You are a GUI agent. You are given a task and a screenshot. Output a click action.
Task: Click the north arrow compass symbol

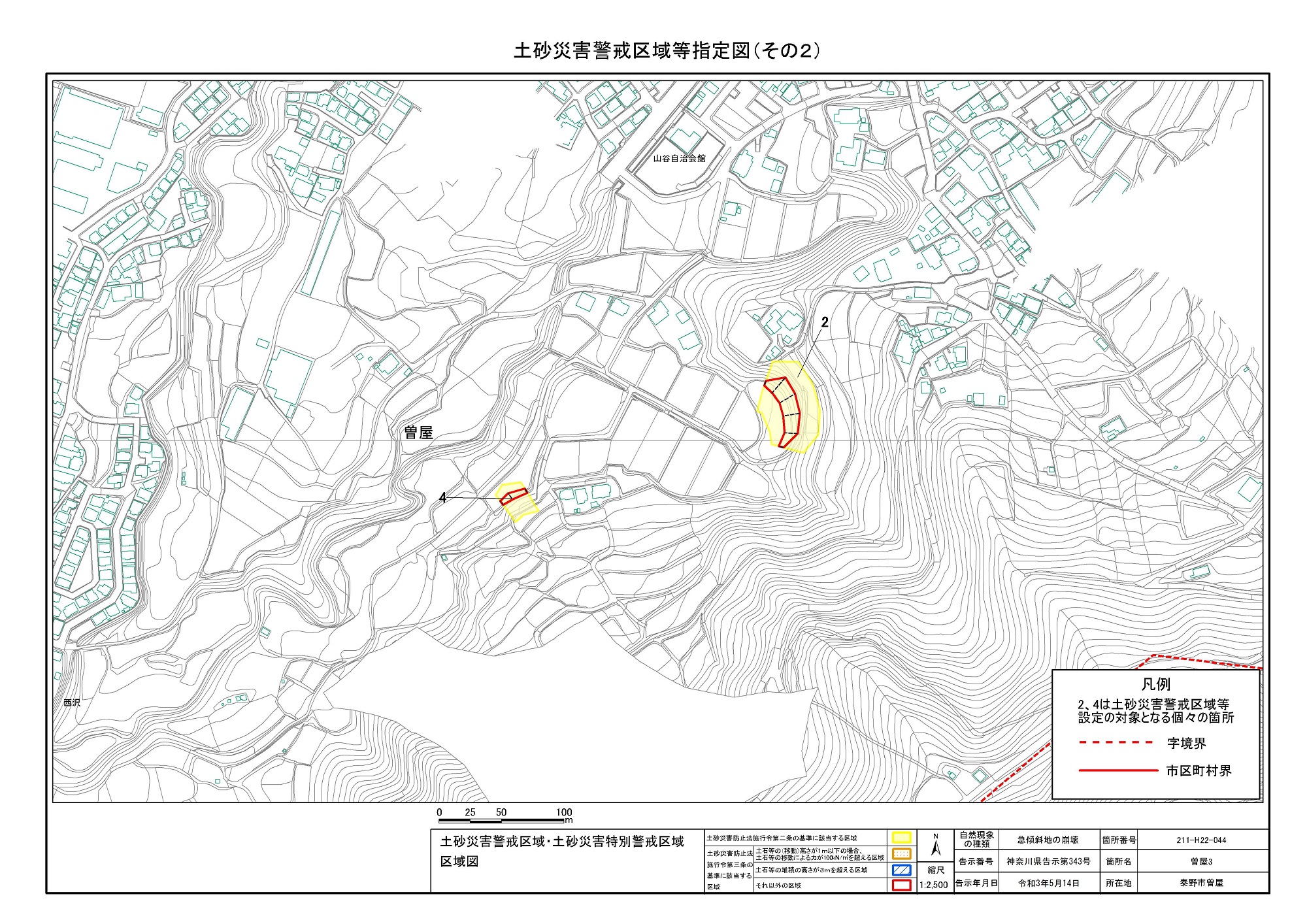tap(935, 846)
